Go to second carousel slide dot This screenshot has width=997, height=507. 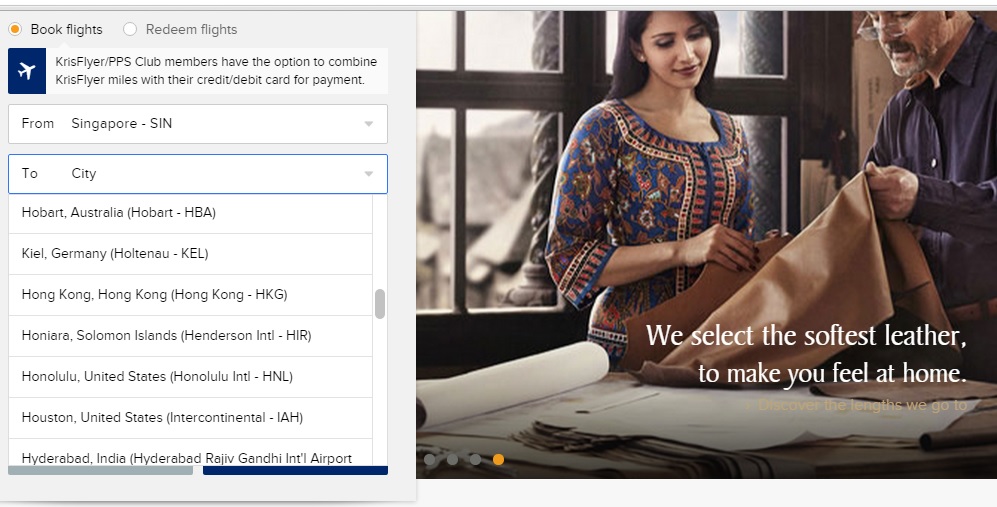[452, 459]
